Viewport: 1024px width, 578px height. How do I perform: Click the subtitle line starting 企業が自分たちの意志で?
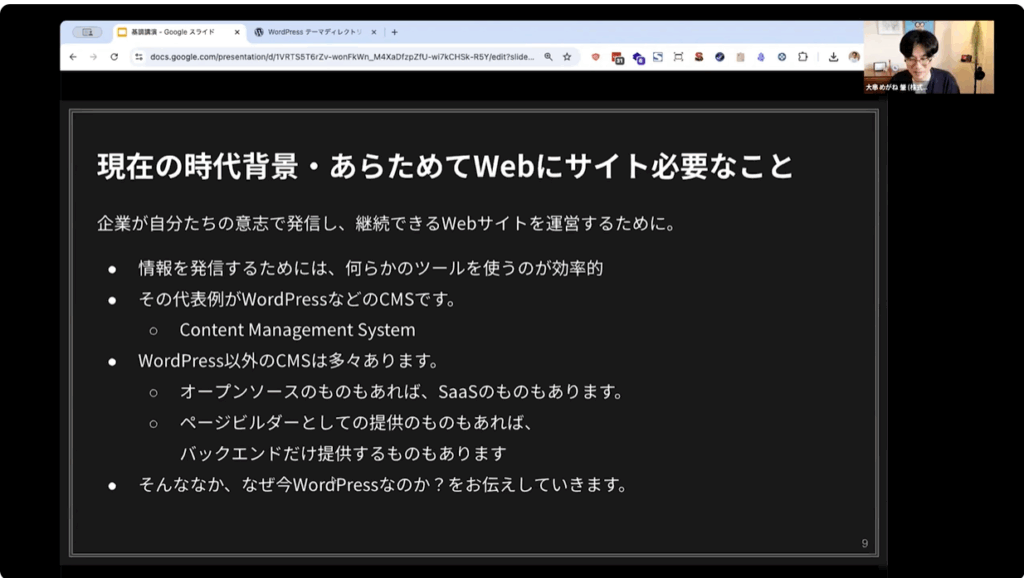pos(387,223)
